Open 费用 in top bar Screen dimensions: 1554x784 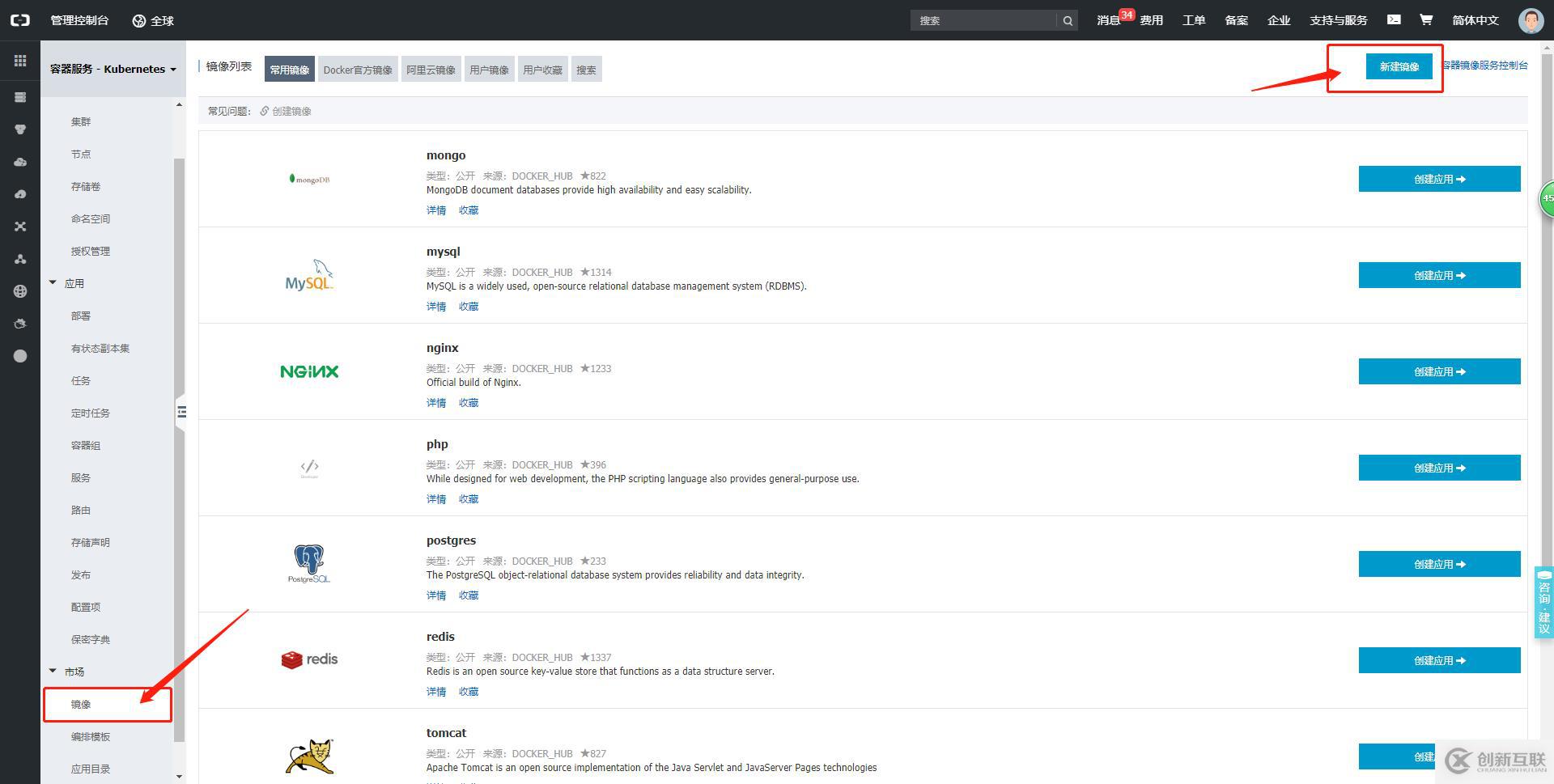[x=1151, y=20]
